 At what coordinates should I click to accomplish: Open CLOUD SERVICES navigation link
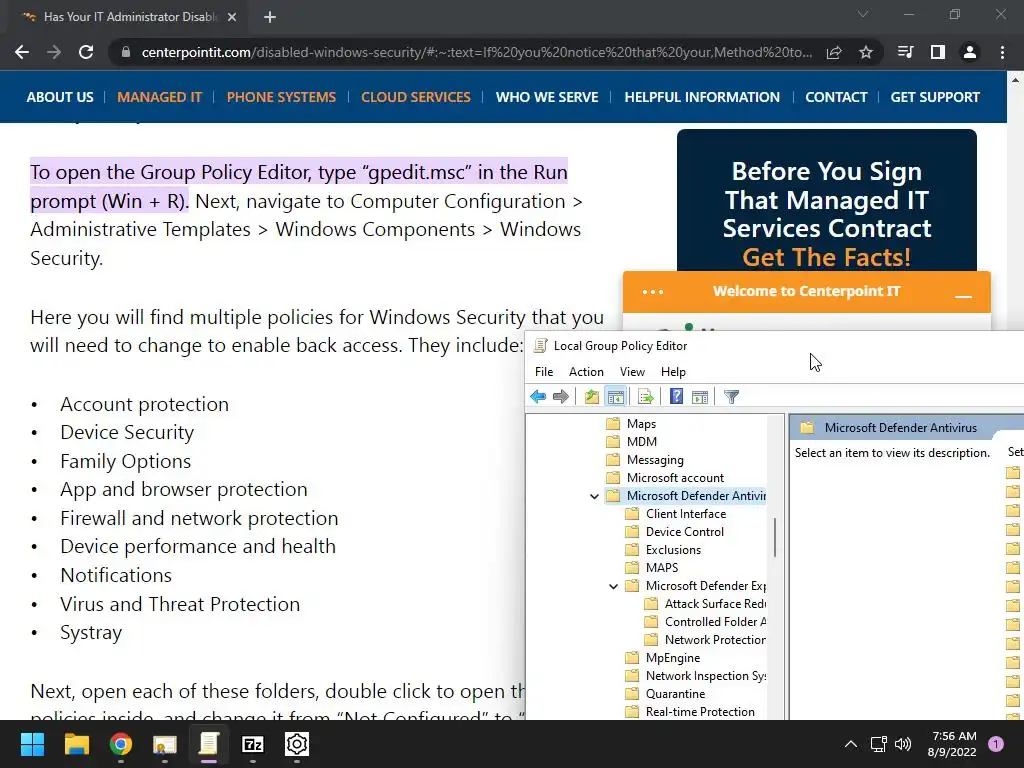(415, 97)
